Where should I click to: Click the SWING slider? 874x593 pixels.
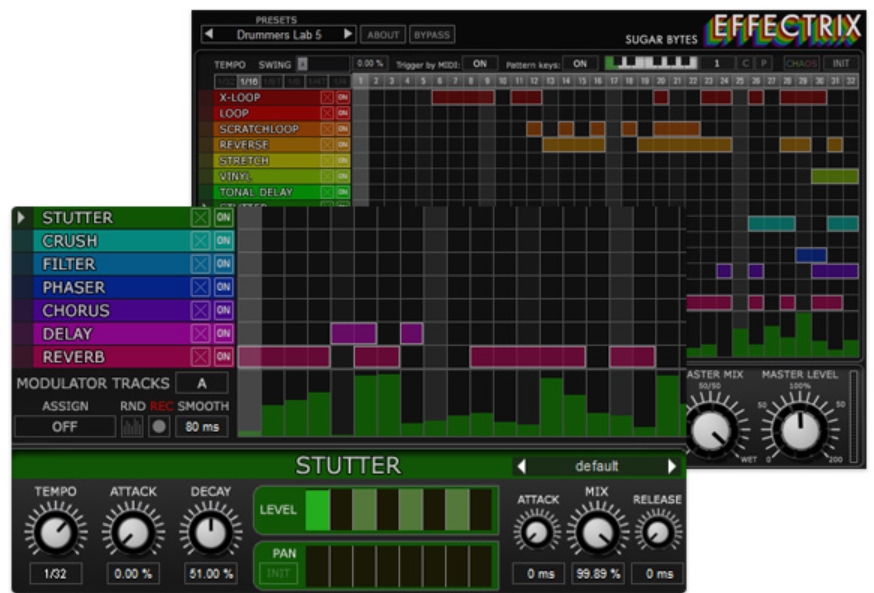pyautogui.click(x=323, y=64)
